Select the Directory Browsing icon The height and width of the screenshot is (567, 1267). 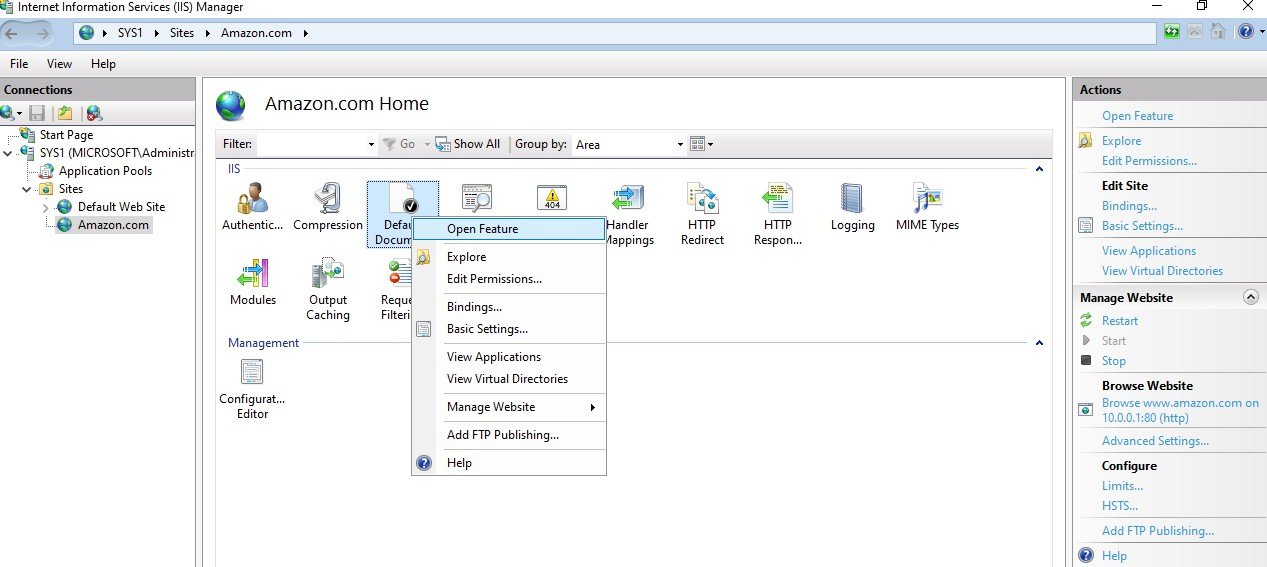click(x=477, y=198)
